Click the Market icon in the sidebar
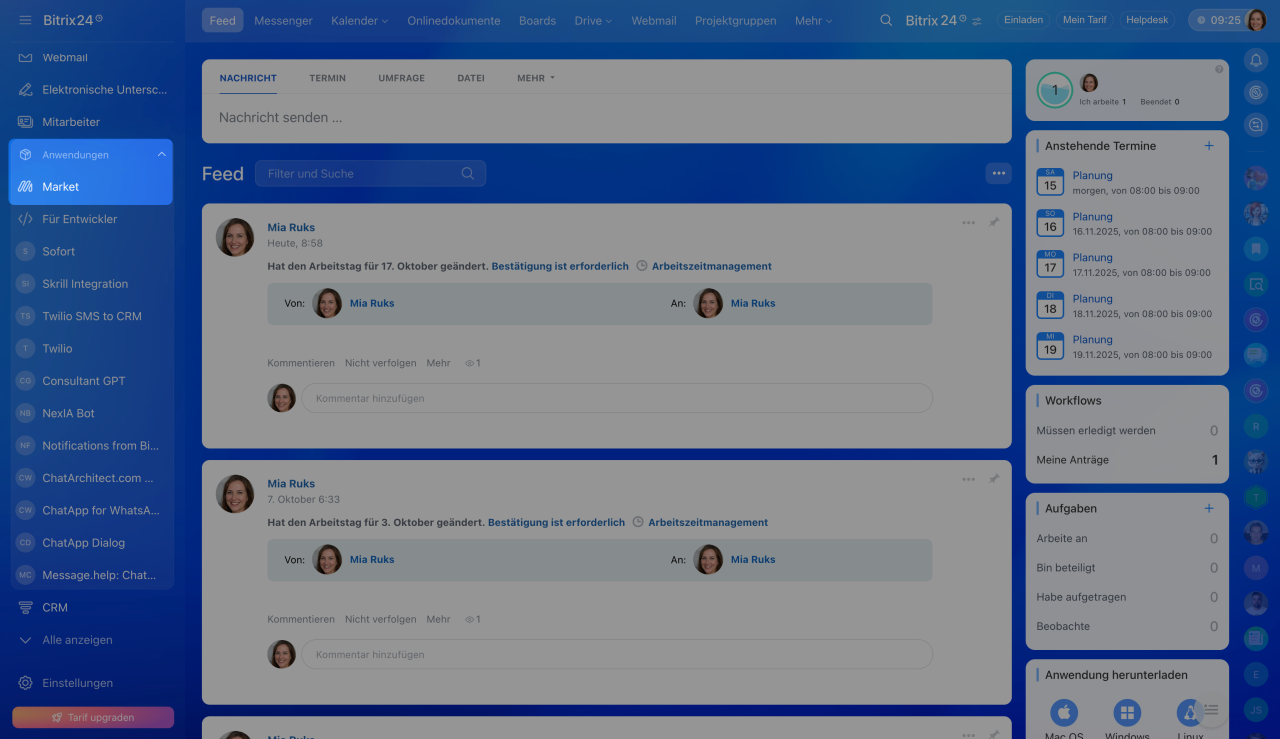 click(x=26, y=187)
